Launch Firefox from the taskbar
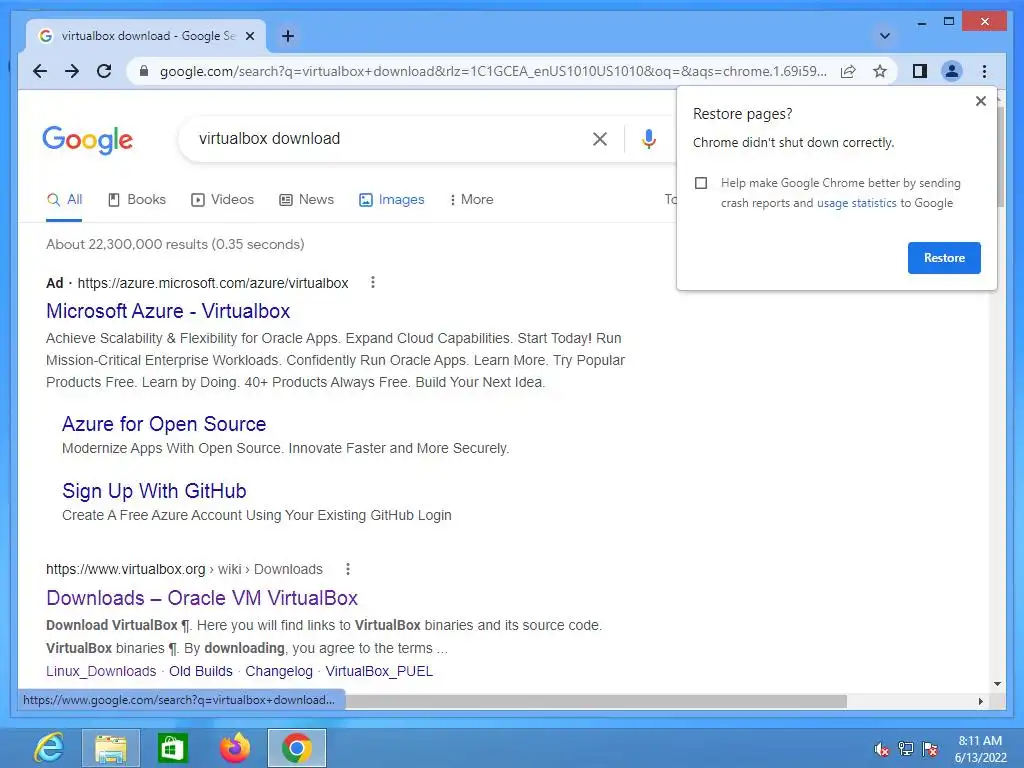Viewport: 1024px width, 768px height. (234, 748)
